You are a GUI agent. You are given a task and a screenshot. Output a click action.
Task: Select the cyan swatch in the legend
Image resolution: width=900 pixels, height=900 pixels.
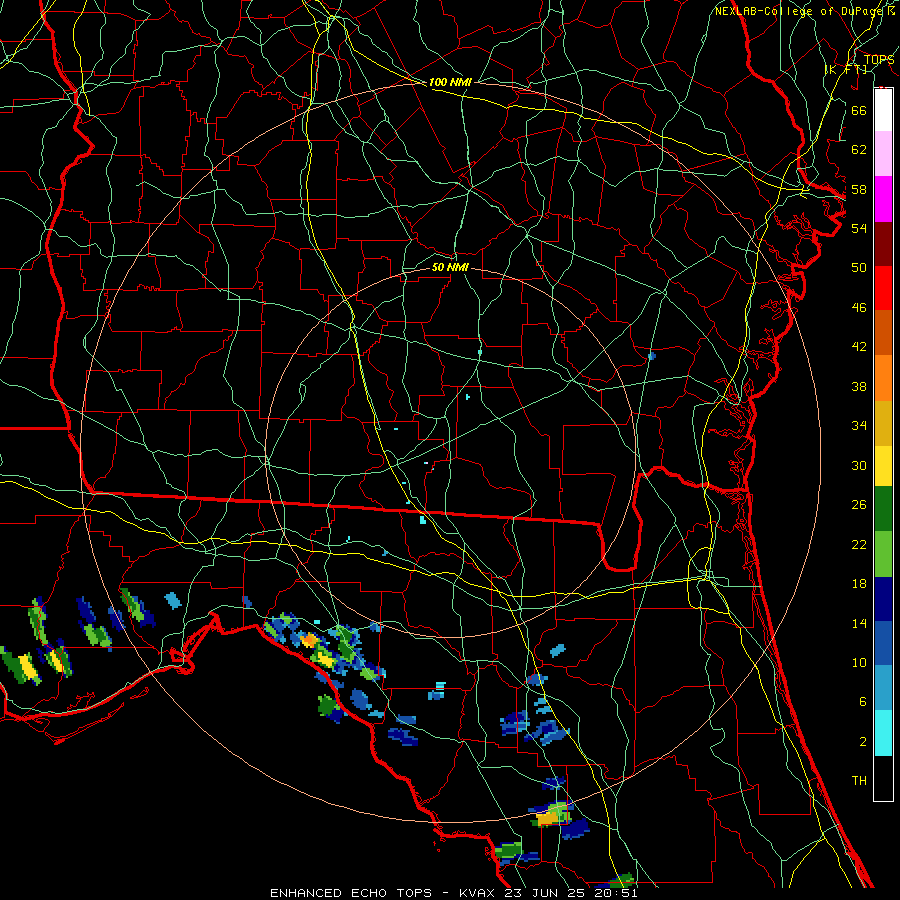883,732
